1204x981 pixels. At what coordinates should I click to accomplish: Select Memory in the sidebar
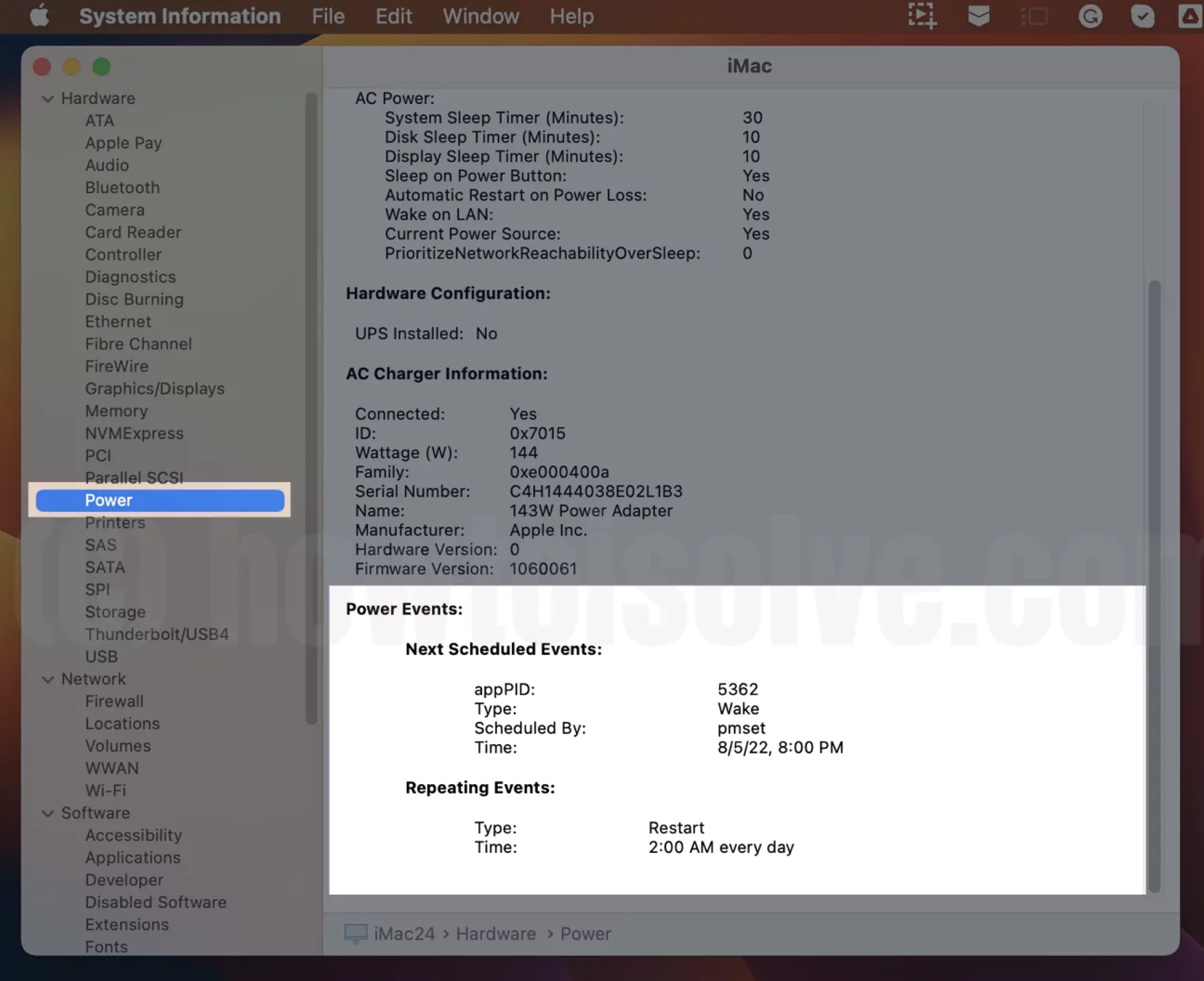coord(116,411)
